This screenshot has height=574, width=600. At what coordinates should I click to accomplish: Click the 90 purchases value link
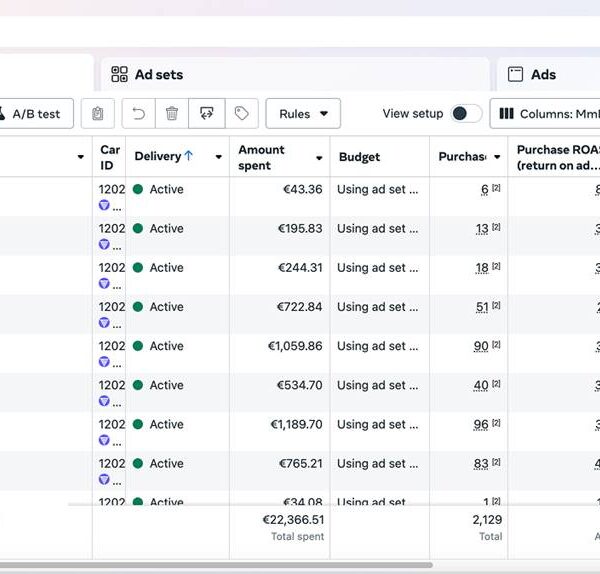click(481, 346)
